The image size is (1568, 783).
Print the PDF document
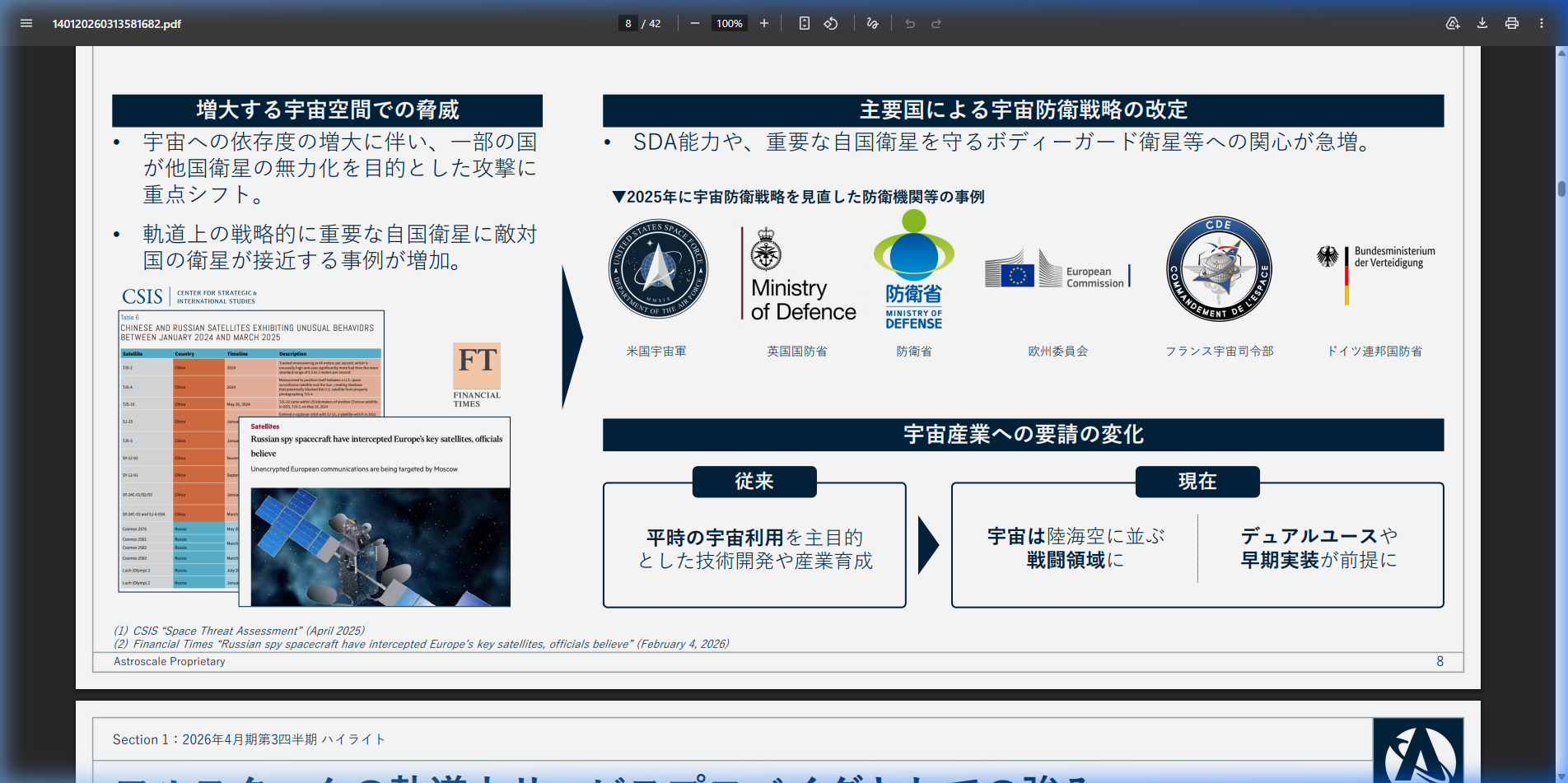click(1512, 23)
